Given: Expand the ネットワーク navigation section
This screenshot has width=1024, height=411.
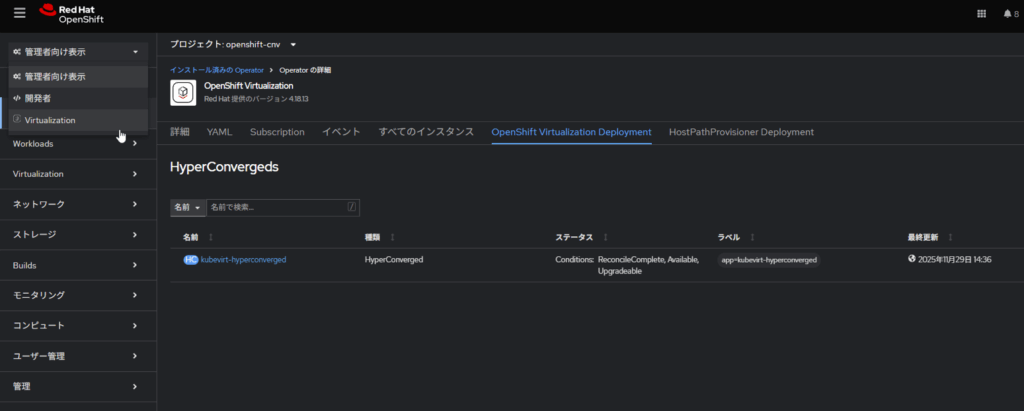Looking at the screenshot, I should (78, 205).
